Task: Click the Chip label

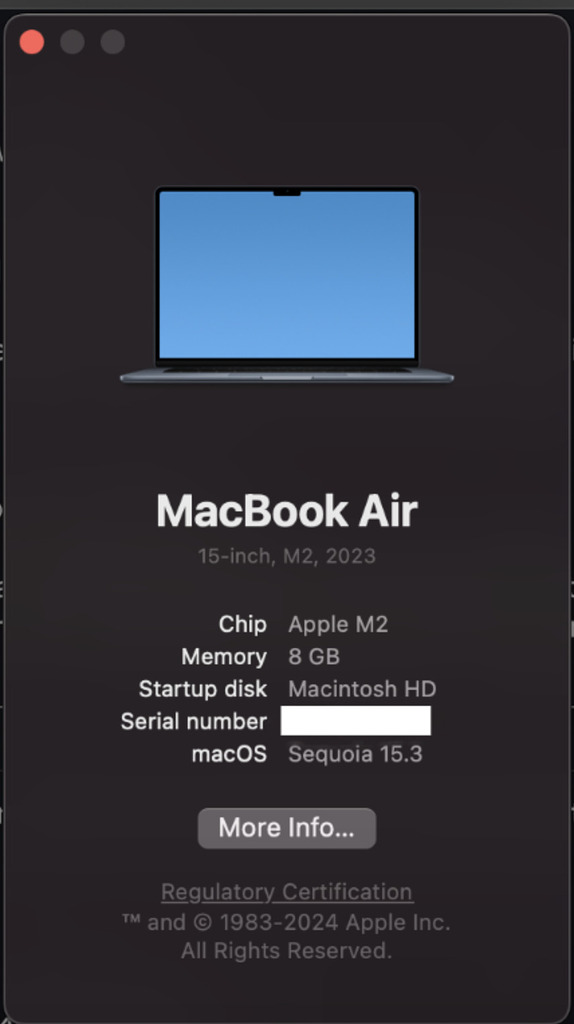Action: coord(242,624)
